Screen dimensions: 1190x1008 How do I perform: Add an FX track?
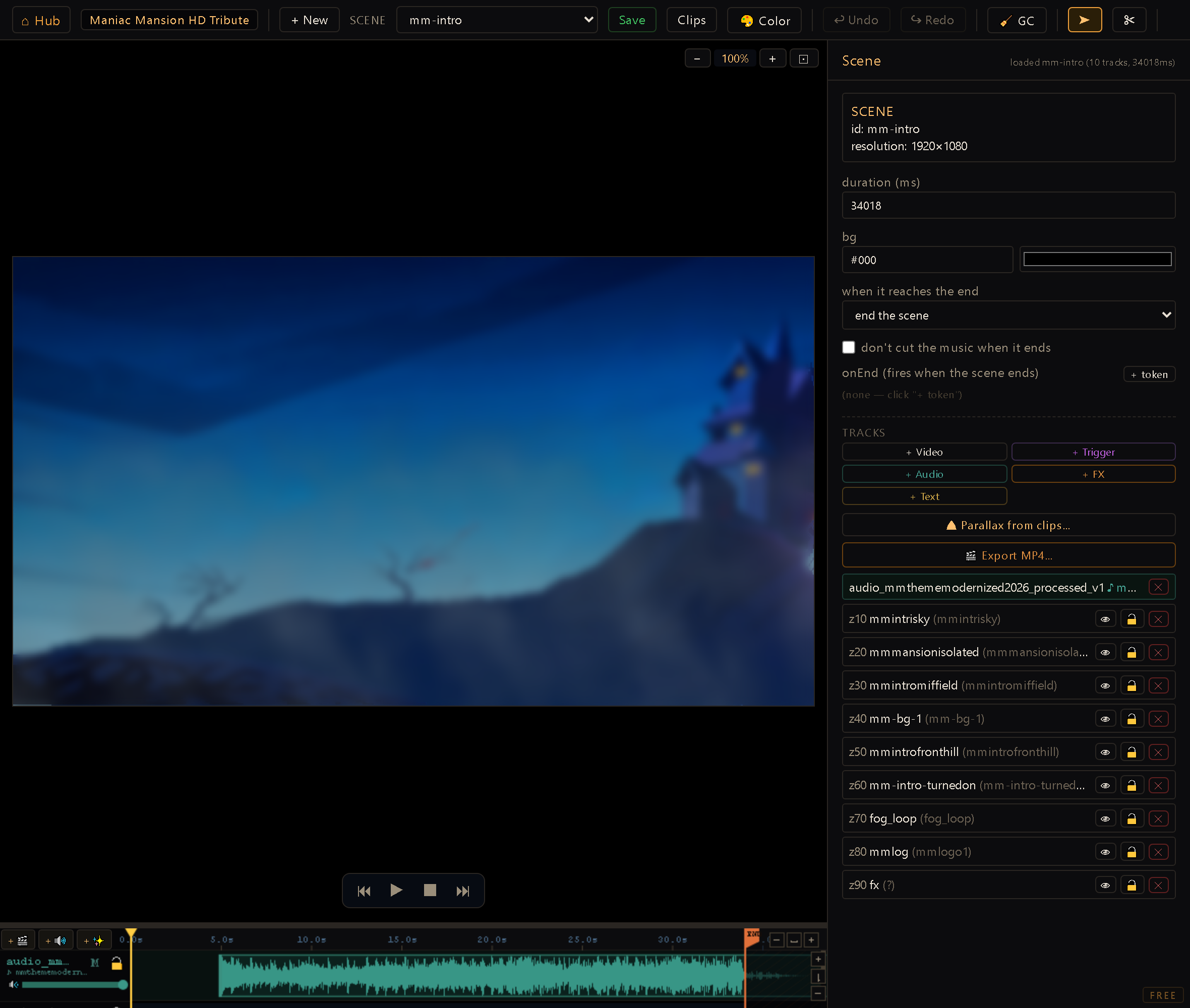pos(1093,474)
